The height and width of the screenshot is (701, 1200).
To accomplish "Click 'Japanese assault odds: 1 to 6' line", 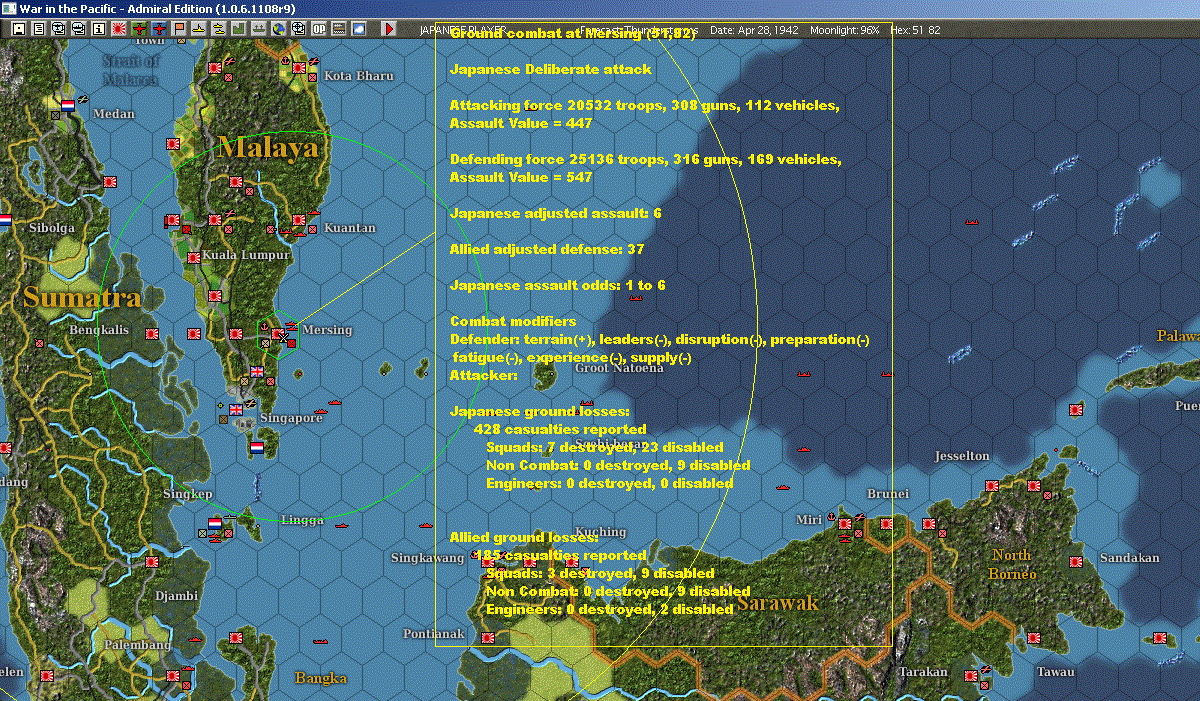I will pos(557,285).
